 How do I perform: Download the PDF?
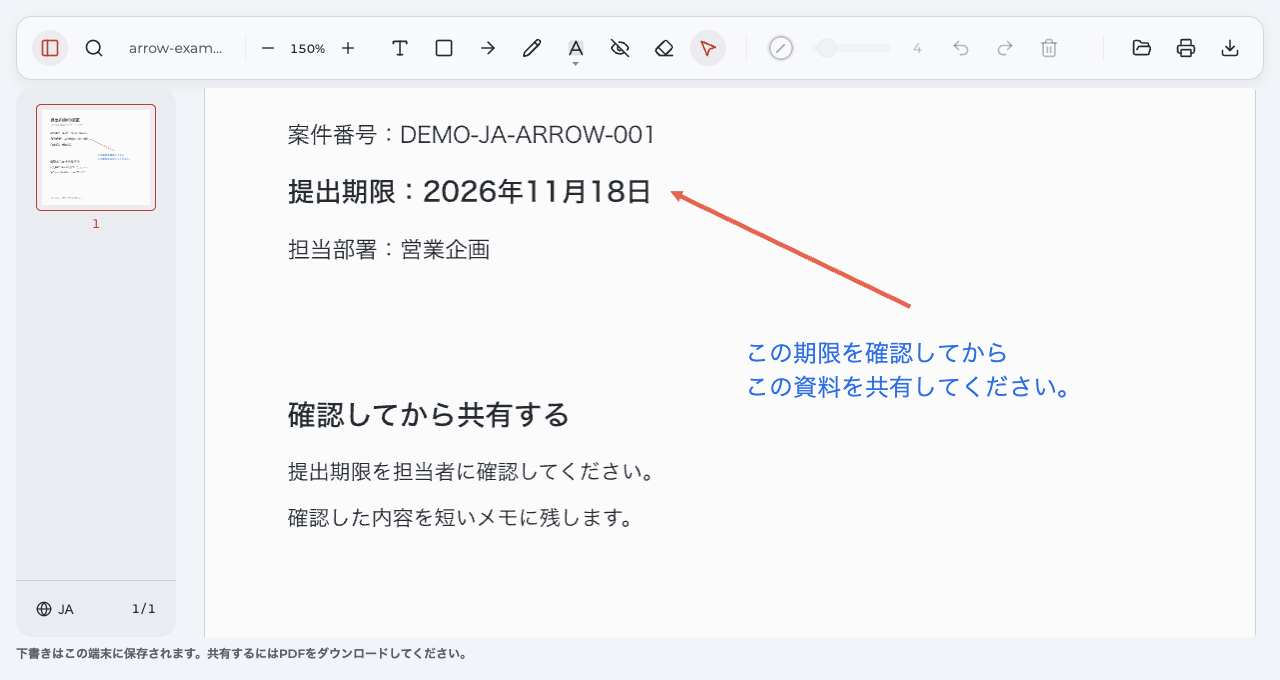1230,48
